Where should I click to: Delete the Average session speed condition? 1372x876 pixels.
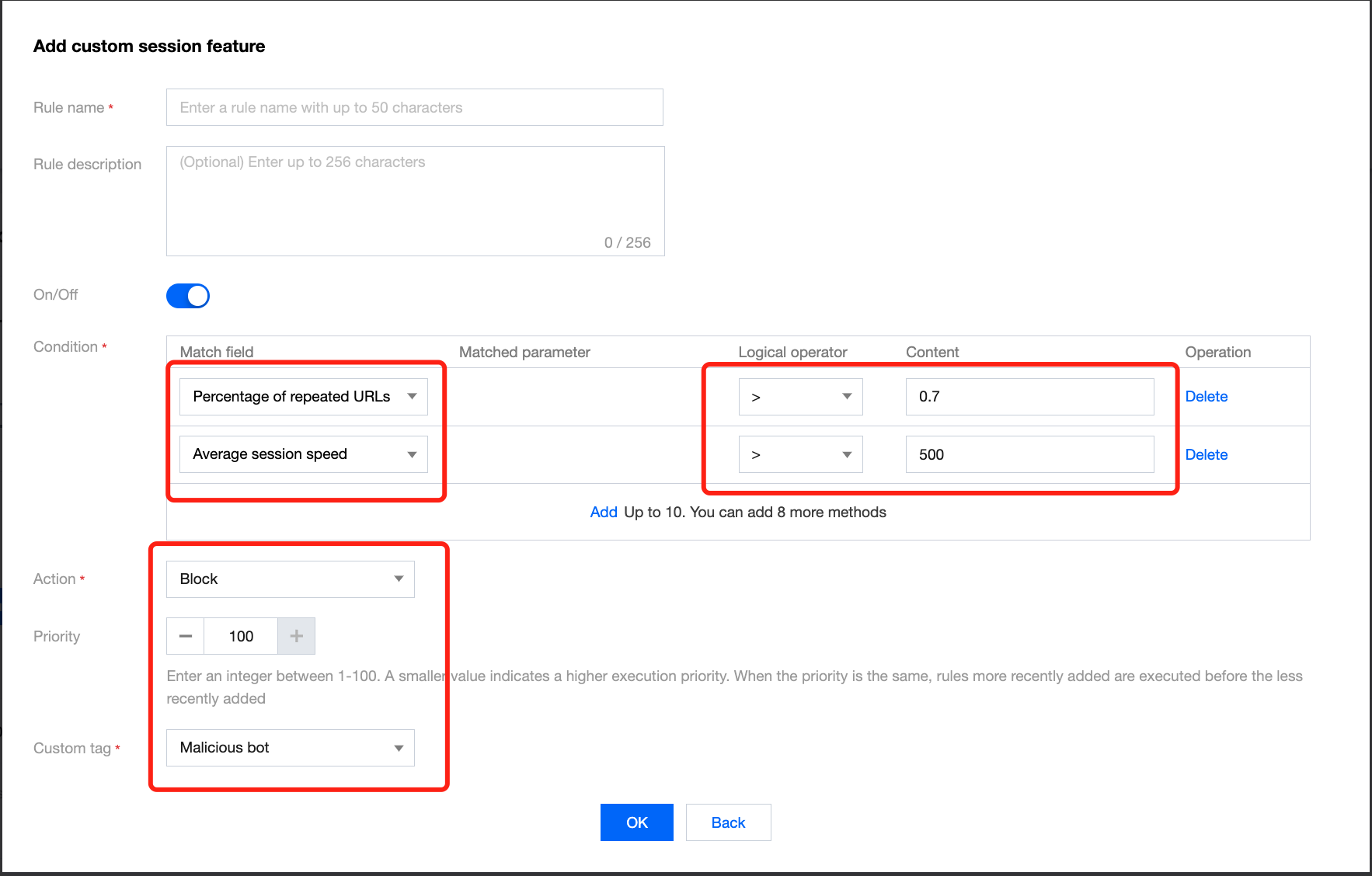click(x=1206, y=454)
